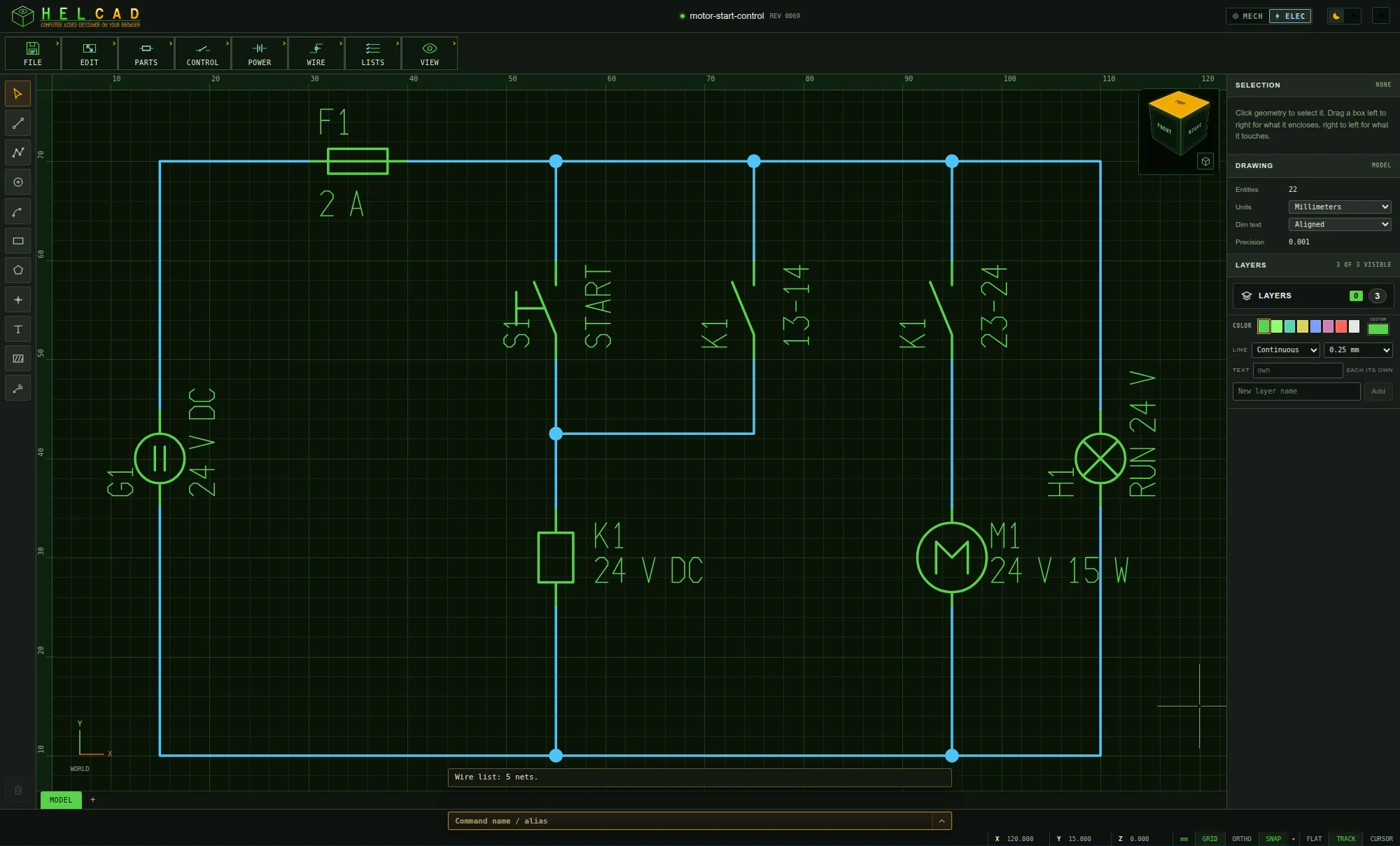Click the Command name input field
The height and width of the screenshot is (846, 1400).
coord(690,821)
